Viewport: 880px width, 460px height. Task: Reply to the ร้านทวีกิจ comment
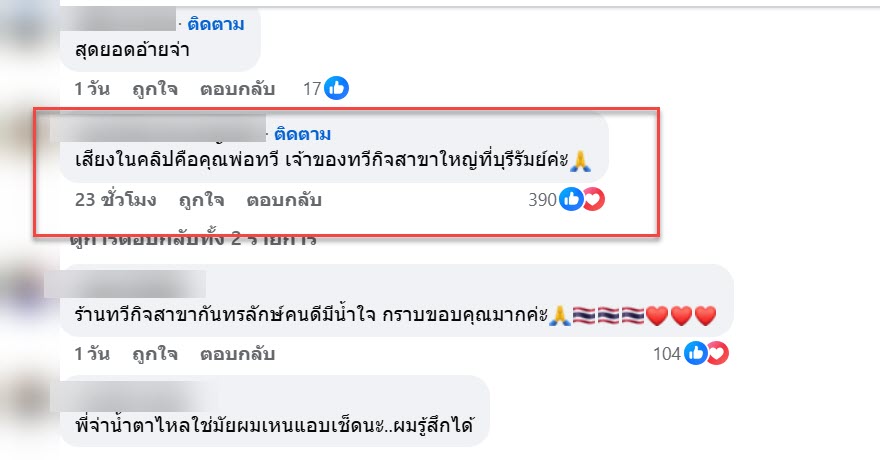(x=237, y=354)
